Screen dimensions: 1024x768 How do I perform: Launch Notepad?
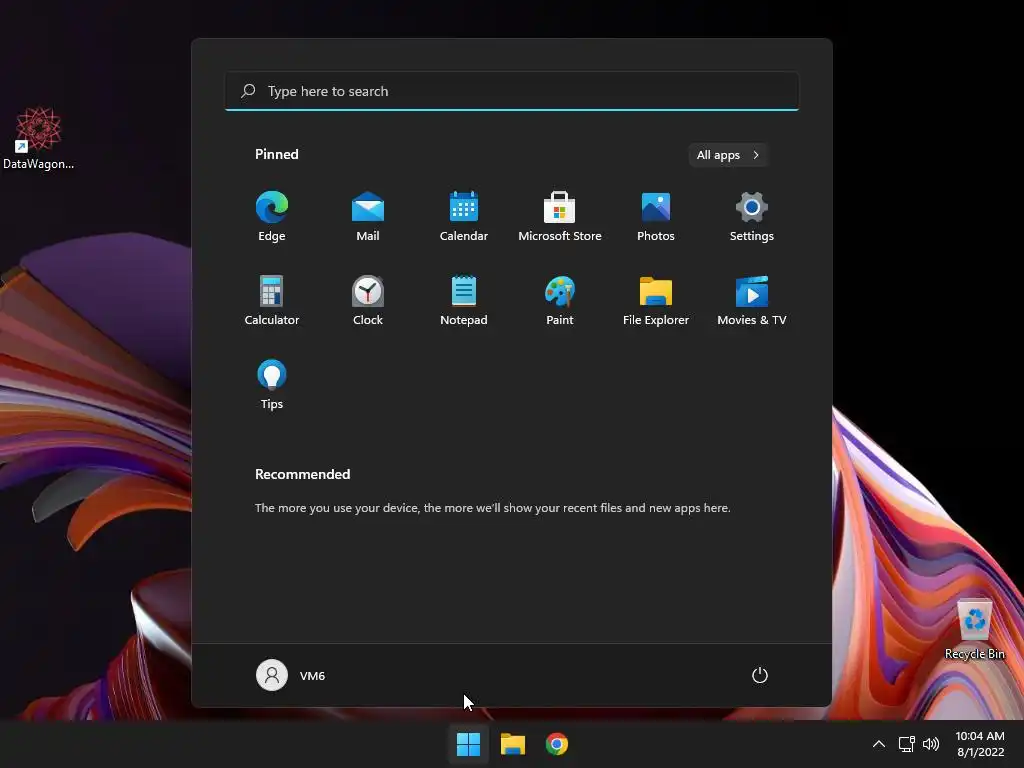[x=464, y=300]
